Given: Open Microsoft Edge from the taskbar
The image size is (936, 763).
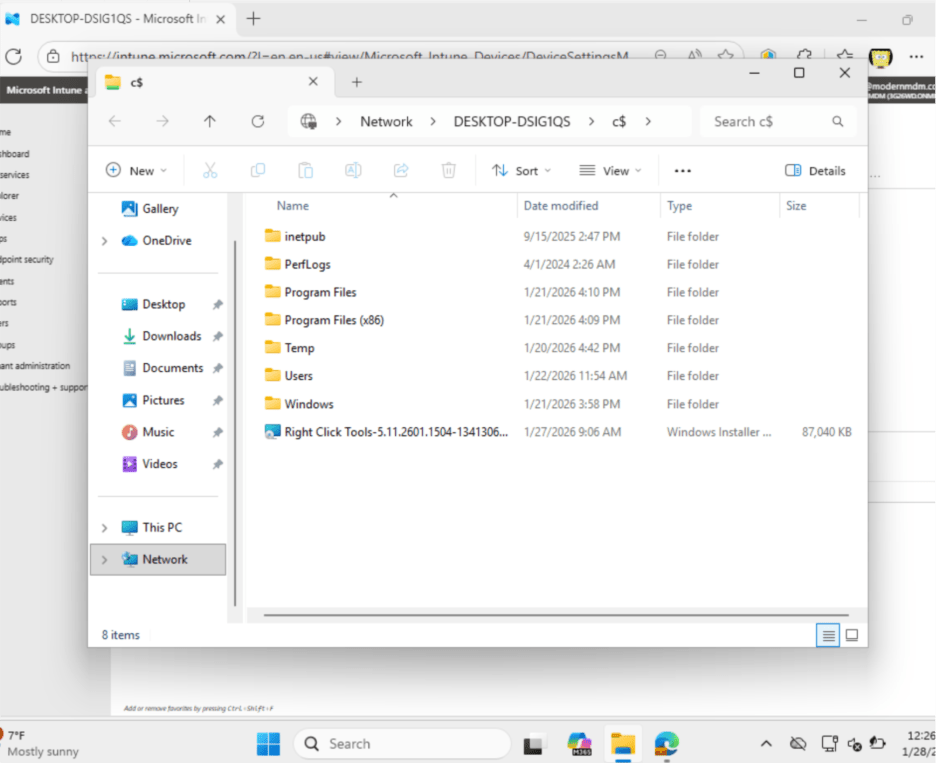Looking at the screenshot, I should [x=666, y=743].
